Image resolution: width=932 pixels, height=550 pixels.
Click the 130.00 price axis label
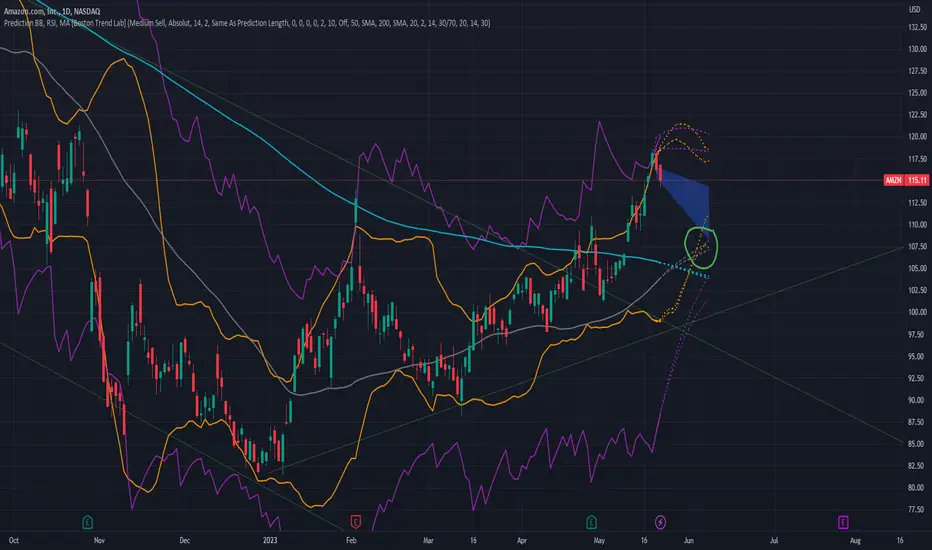coord(918,49)
